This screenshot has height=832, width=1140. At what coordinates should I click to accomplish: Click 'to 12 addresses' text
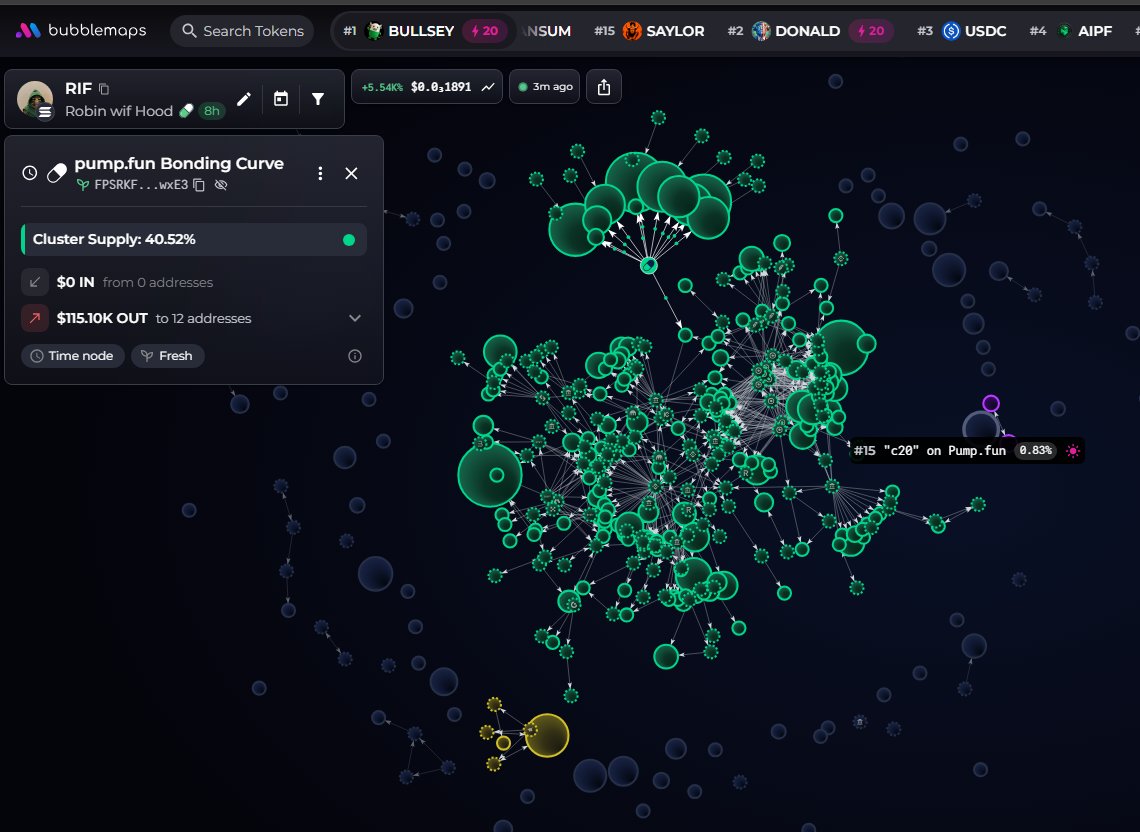pyautogui.click(x=204, y=319)
